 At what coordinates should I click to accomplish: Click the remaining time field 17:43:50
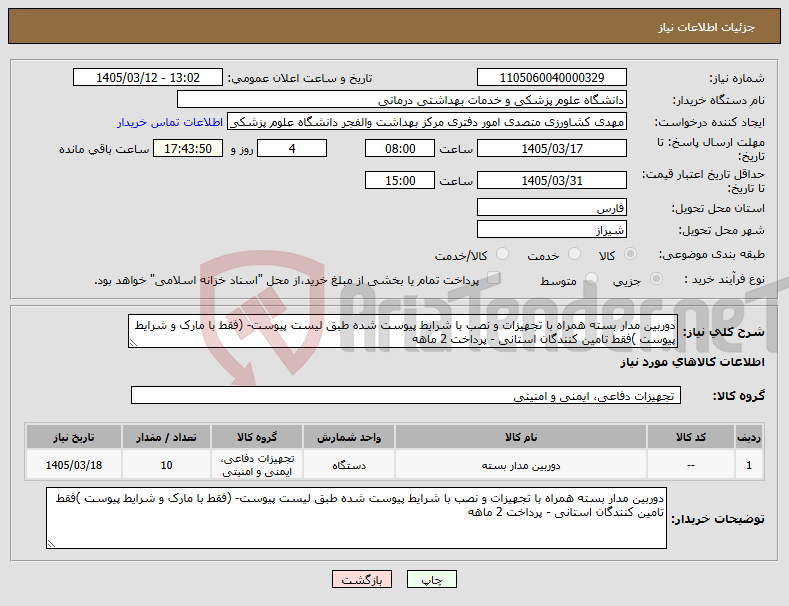[188, 148]
